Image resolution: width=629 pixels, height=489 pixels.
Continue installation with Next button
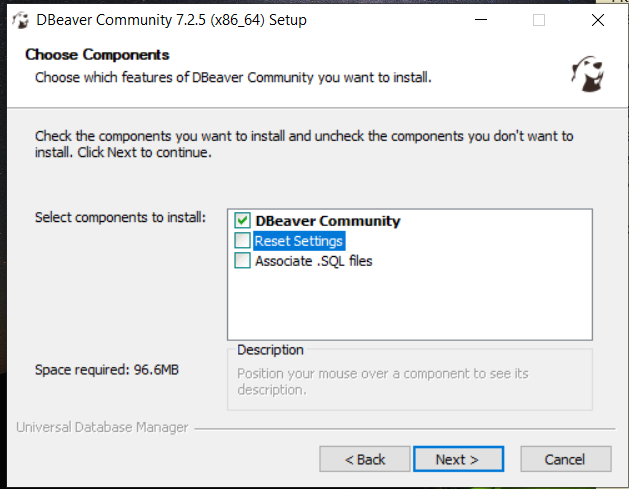[458, 459]
